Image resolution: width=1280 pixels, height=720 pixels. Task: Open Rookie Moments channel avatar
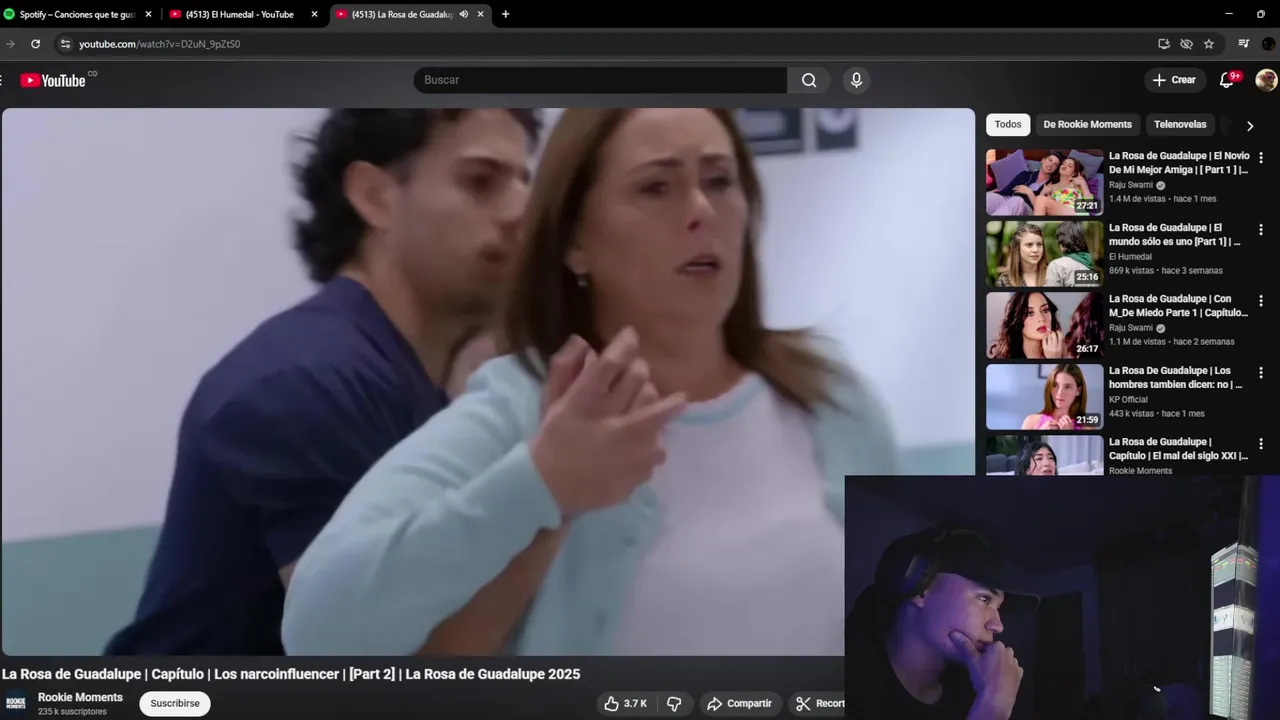(x=16, y=704)
